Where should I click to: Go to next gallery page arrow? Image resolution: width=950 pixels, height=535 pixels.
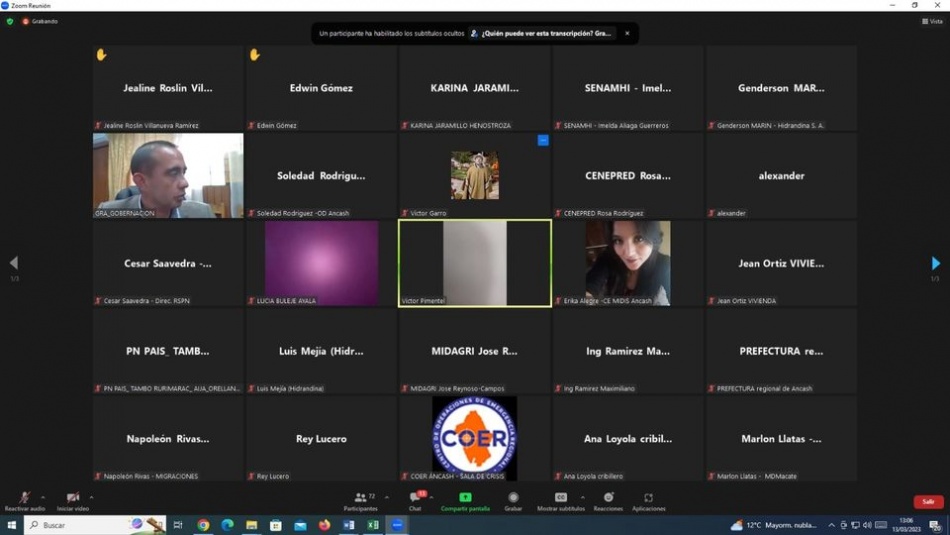click(x=935, y=263)
